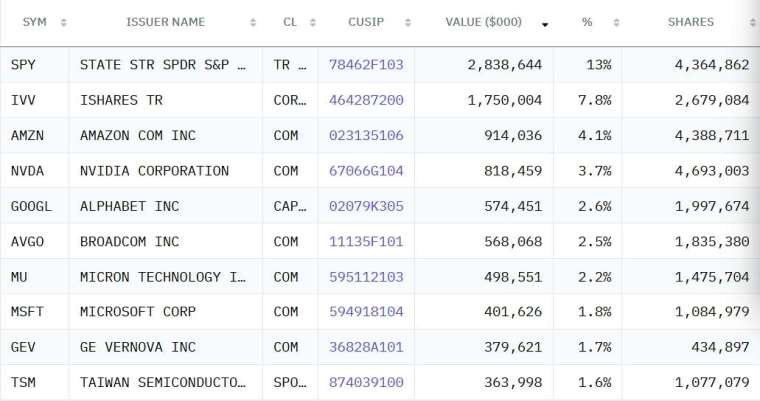
Task: Select the AMZN symbol cell
Action: tap(34, 135)
